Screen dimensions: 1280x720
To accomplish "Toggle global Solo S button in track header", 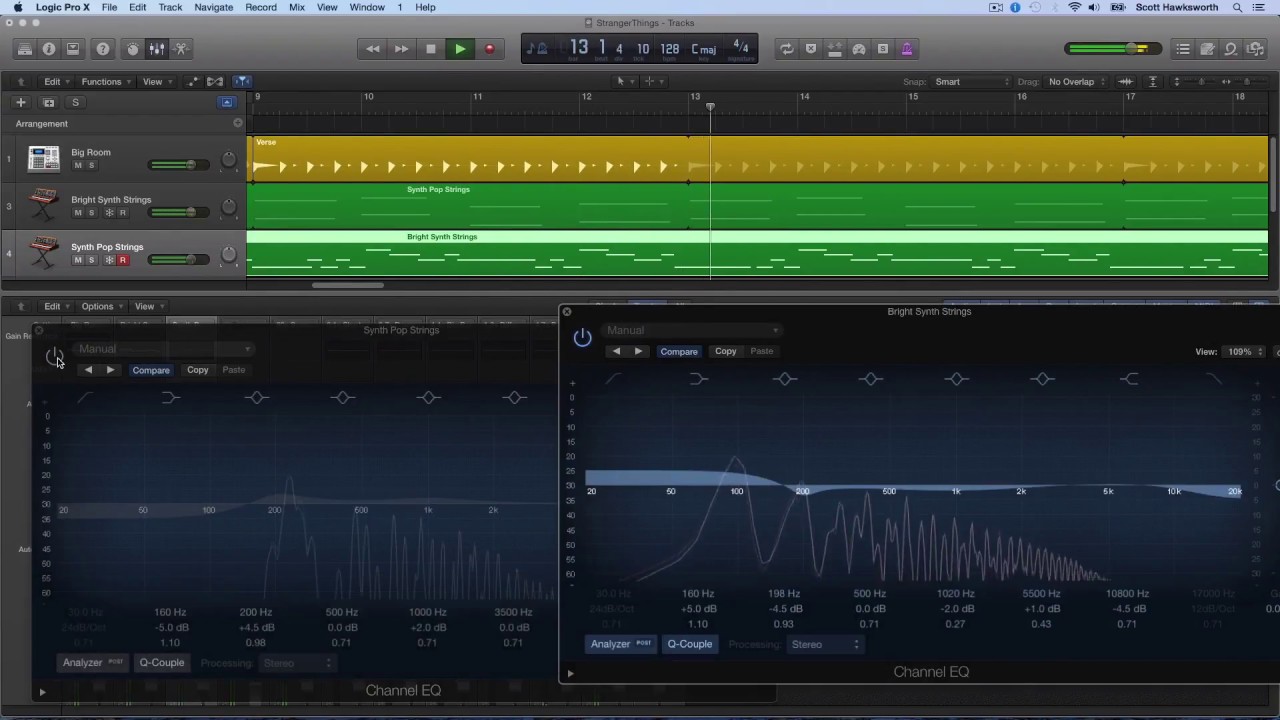I will click(x=75, y=102).
